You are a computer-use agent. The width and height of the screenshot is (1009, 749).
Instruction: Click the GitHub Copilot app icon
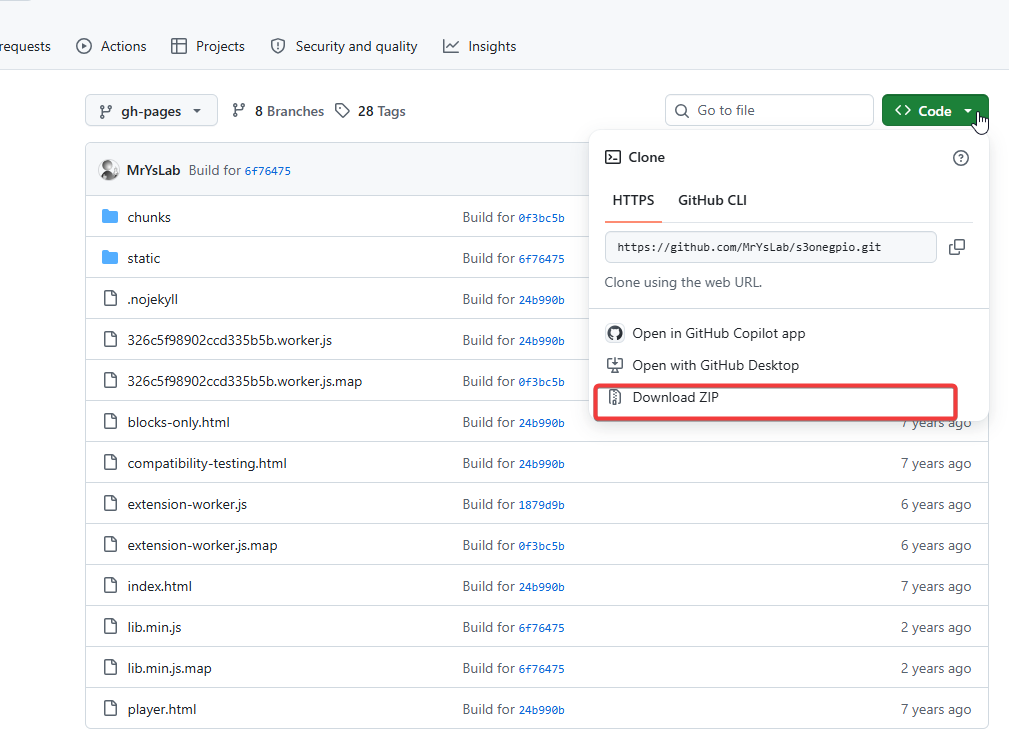615,333
